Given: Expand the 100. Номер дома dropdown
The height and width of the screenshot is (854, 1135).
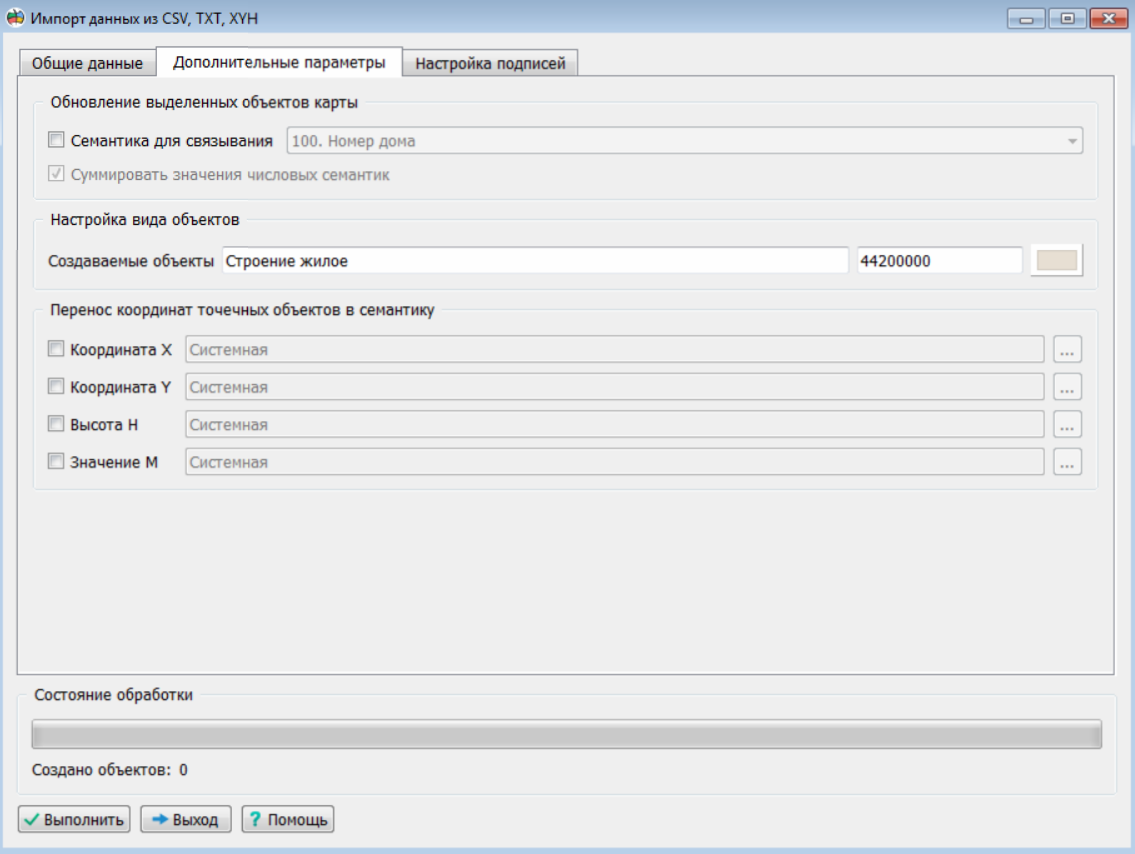Looking at the screenshot, I should point(1072,141).
